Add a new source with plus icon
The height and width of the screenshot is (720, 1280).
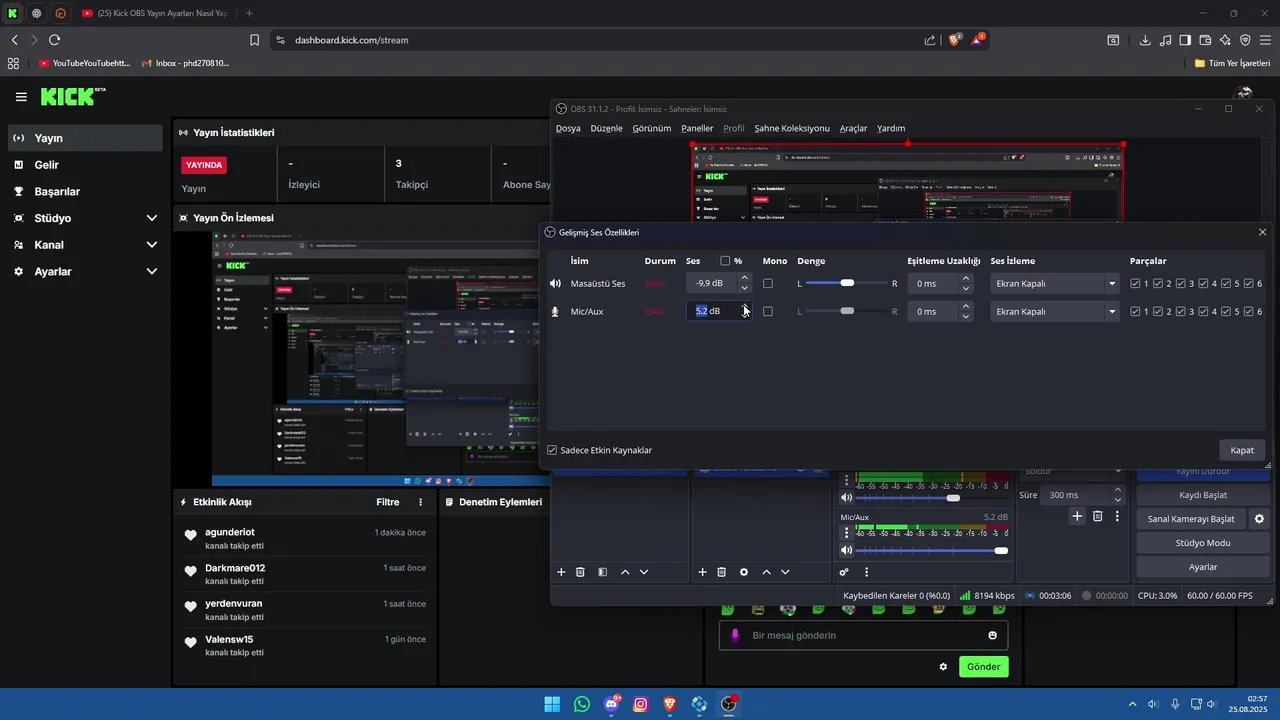point(702,572)
